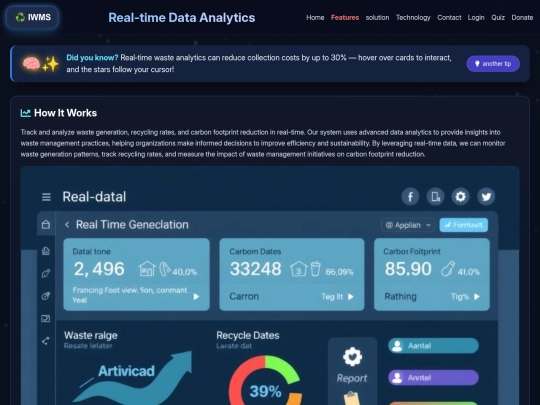Select the bag icon in dashboard sidebar
Viewport: 540px width, 405px height.
point(46,225)
